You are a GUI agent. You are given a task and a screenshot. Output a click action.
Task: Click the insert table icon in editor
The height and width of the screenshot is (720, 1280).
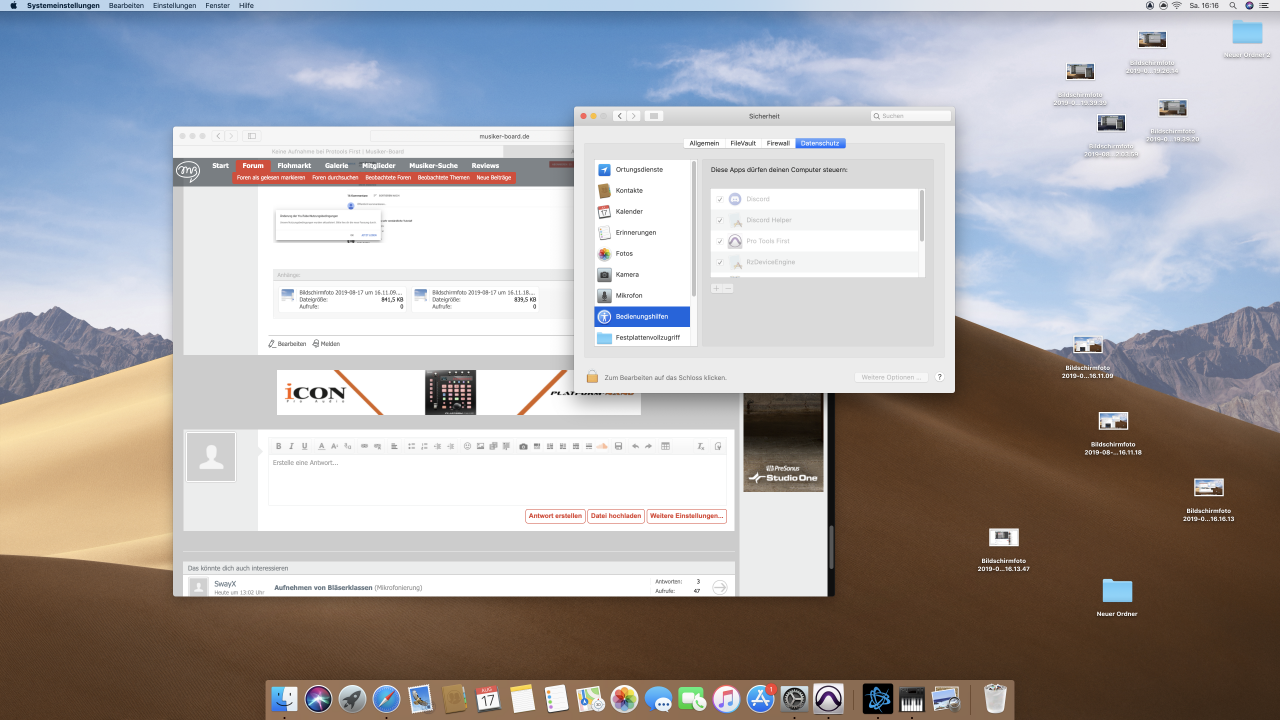[666, 446]
